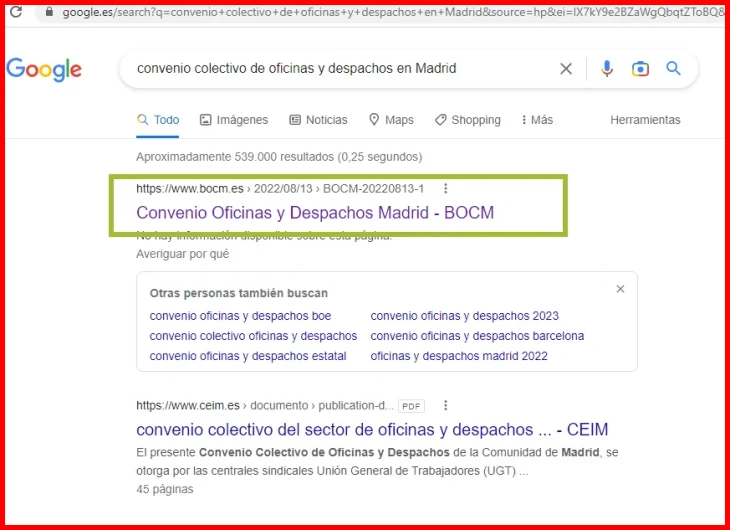
Task: Search 'convenio oficinas y despachos estatal'
Action: (248, 356)
